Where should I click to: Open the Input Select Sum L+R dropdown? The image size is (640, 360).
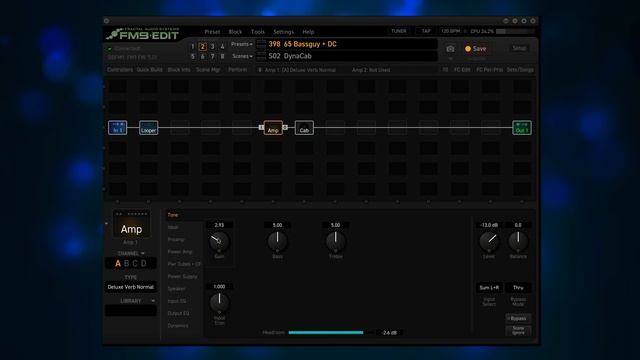(489, 288)
